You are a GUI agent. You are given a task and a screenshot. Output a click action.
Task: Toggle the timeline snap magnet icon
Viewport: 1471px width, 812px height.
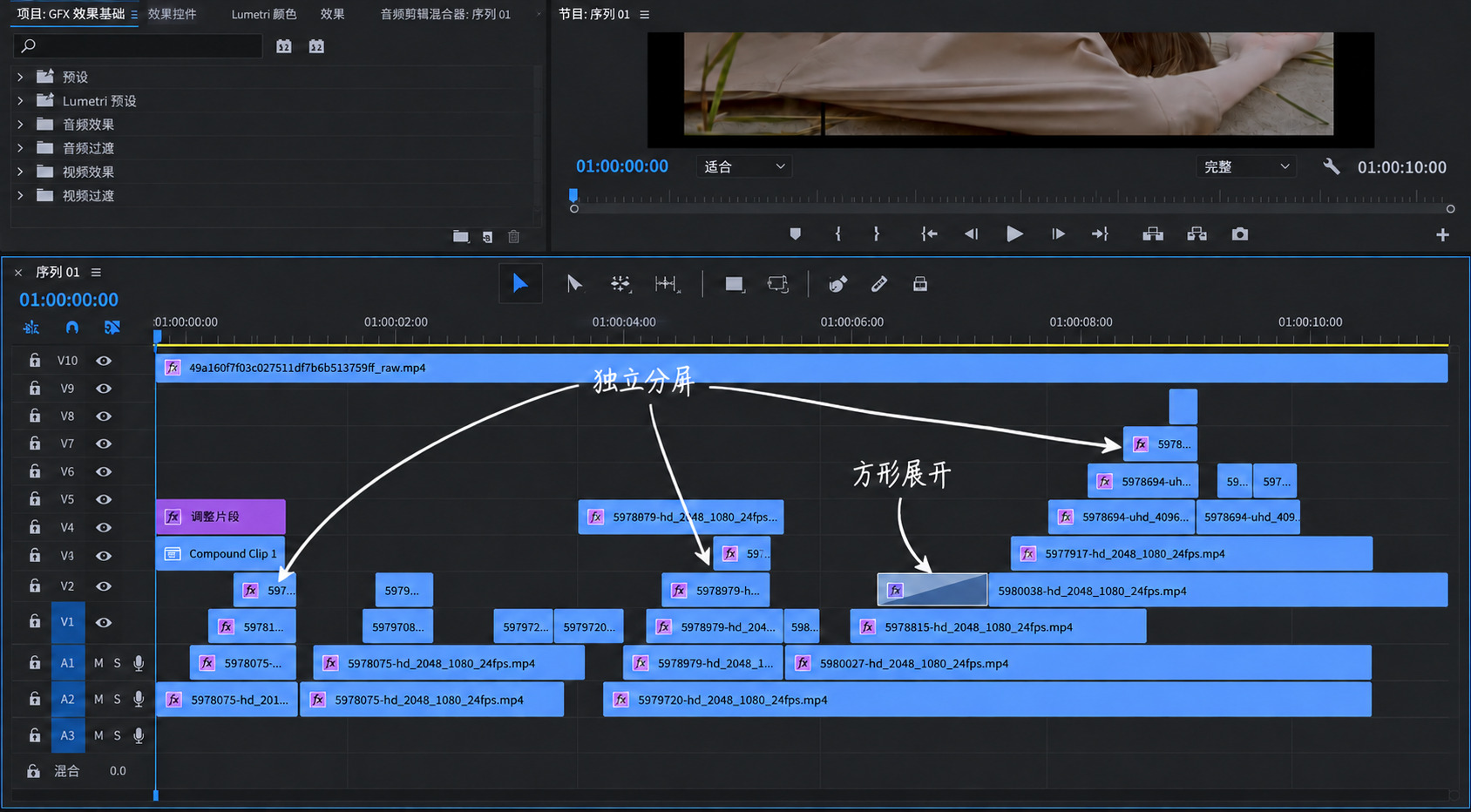[x=72, y=328]
